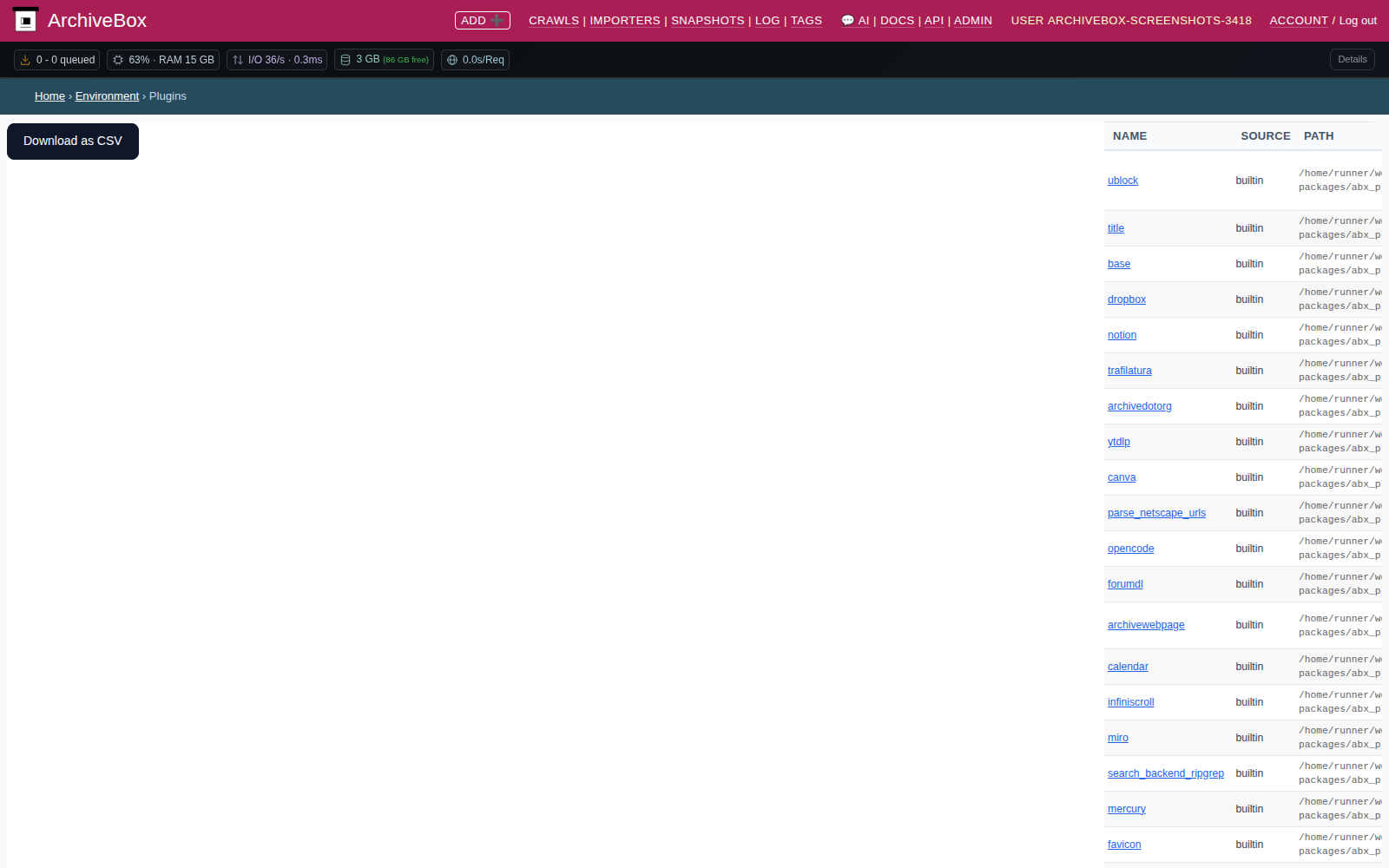The image size is (1389, 868).
Task: Click the disk storage icon beside 3 GB
Action: point(346,60)
